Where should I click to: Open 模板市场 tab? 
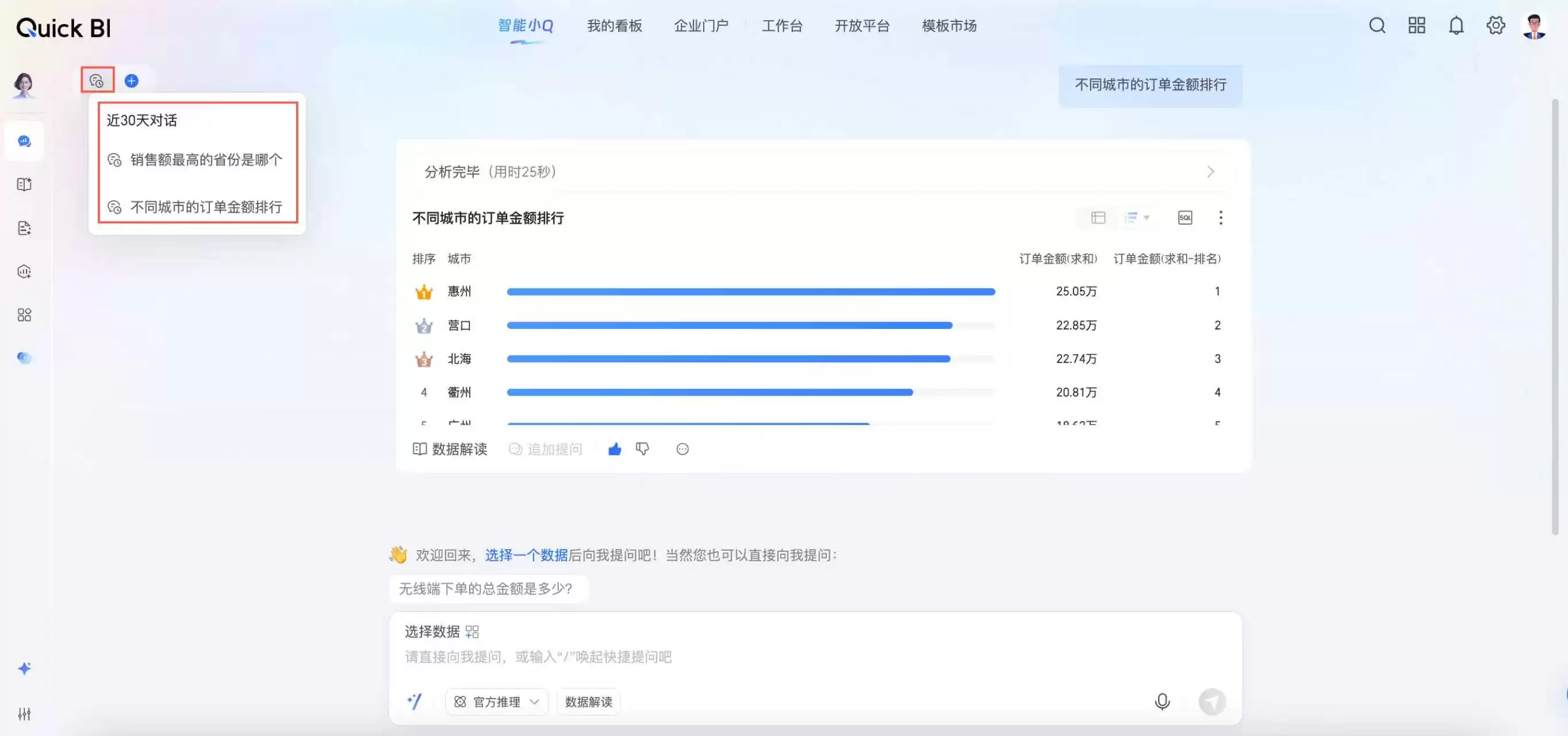(949, 25)
